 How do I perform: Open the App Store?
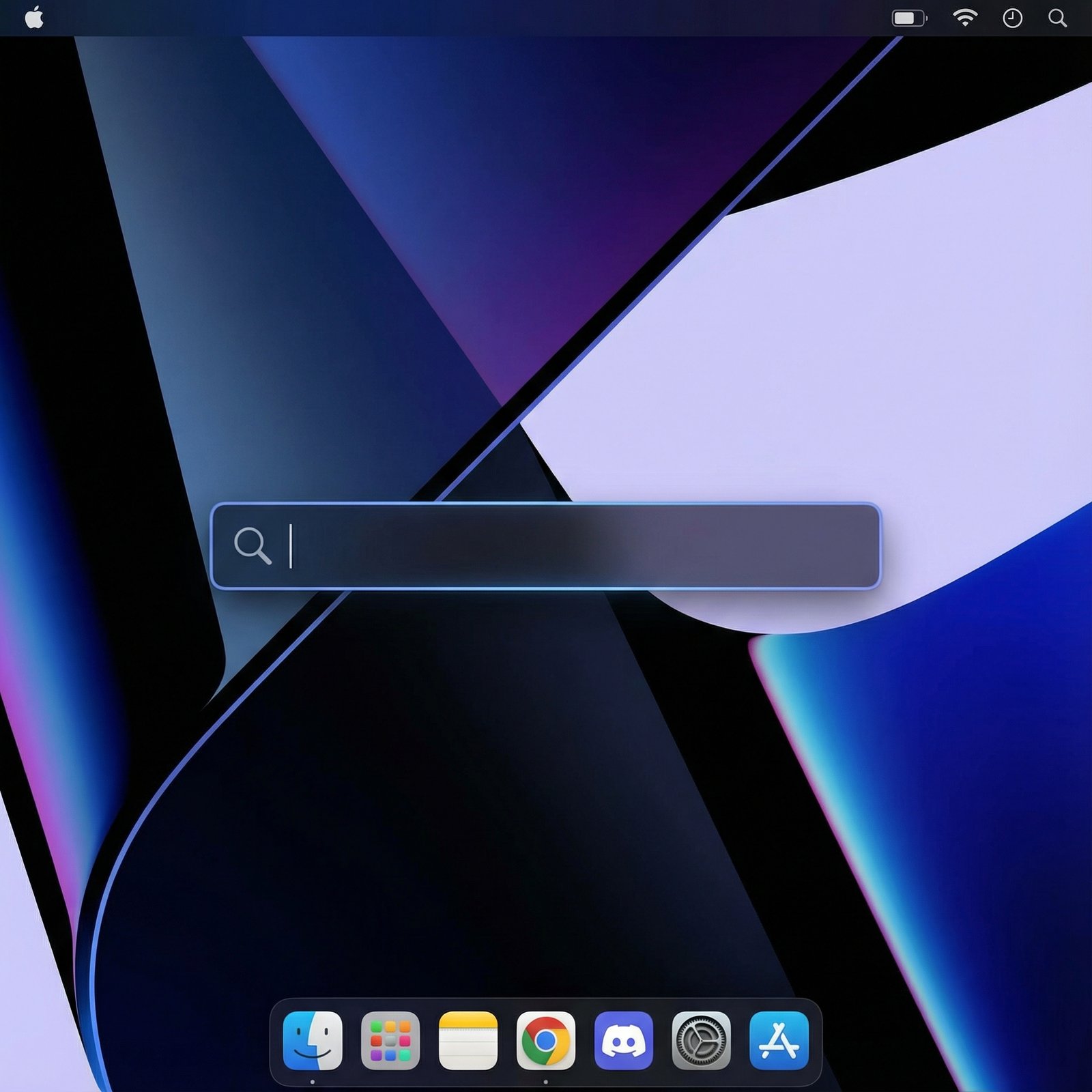[780, 1040]
